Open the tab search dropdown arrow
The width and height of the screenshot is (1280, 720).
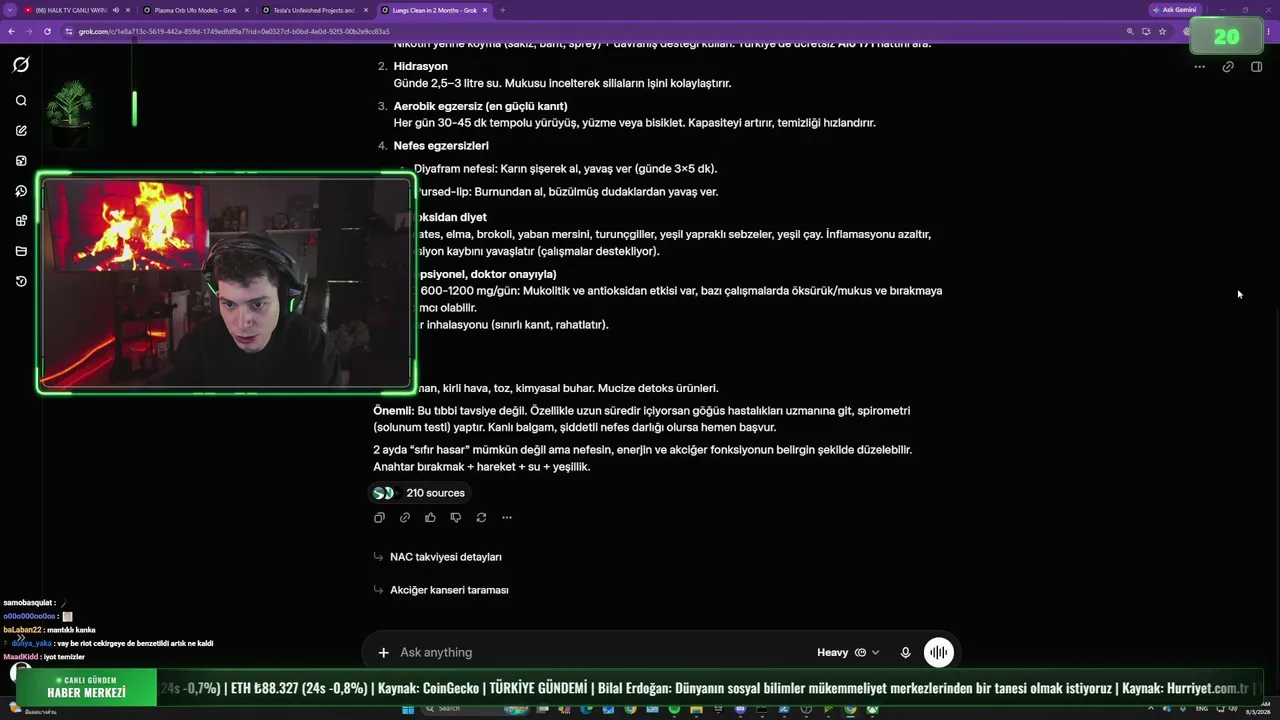tap(11, 10)
